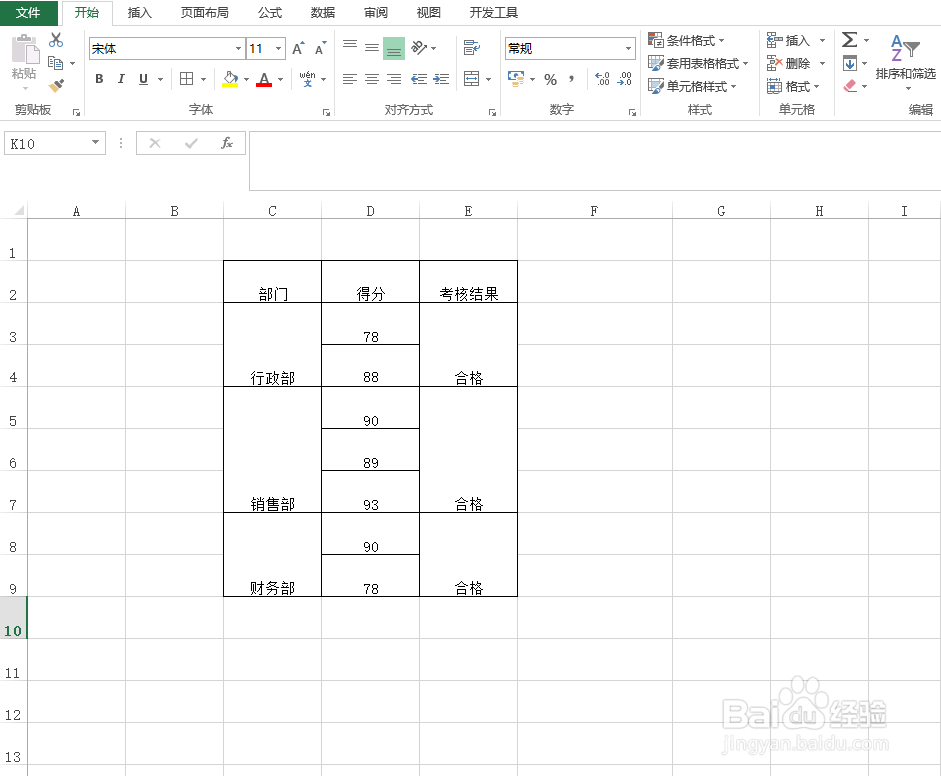Screen dimensions: 941x776
Task: Apply percent style with the % icon
Action: point(549,80)
